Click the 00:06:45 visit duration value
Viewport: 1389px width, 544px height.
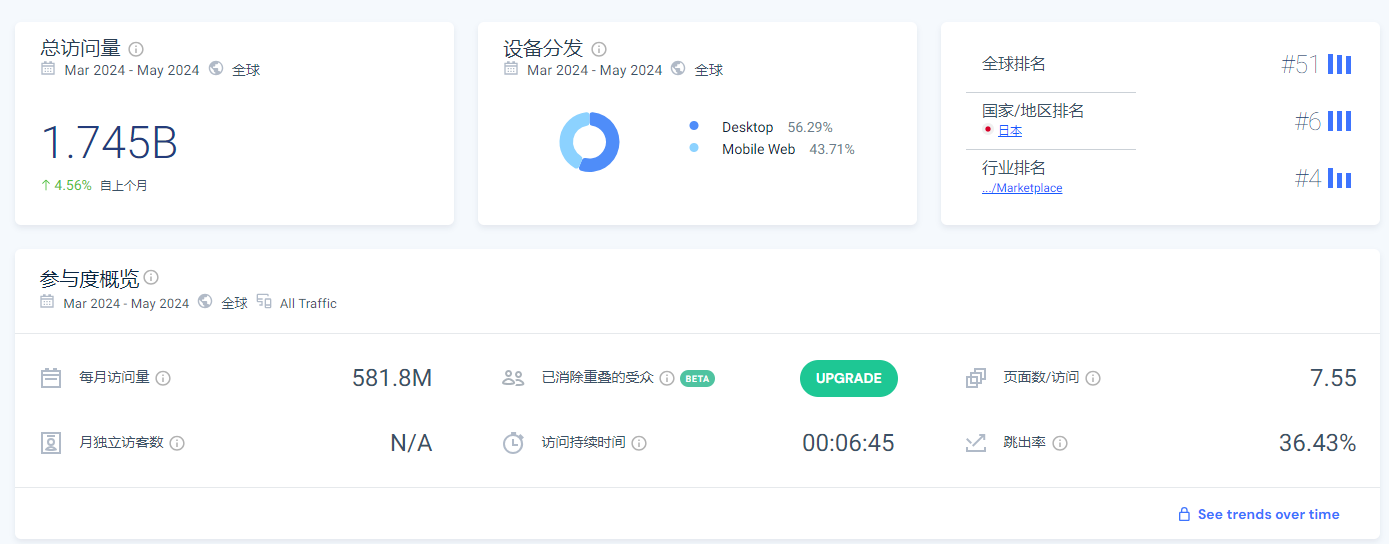848,443
